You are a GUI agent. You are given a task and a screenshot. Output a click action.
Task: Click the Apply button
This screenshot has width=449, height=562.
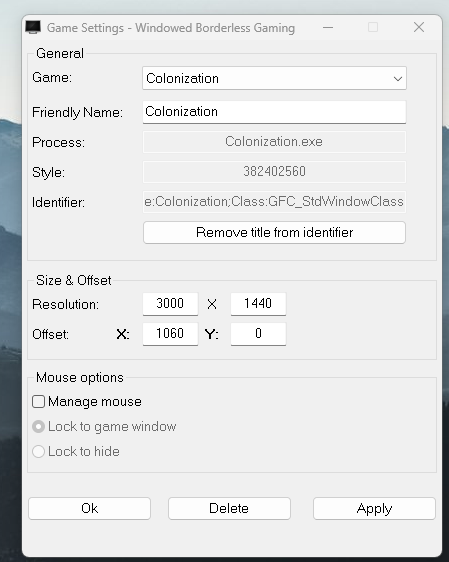tap(374, 508)
